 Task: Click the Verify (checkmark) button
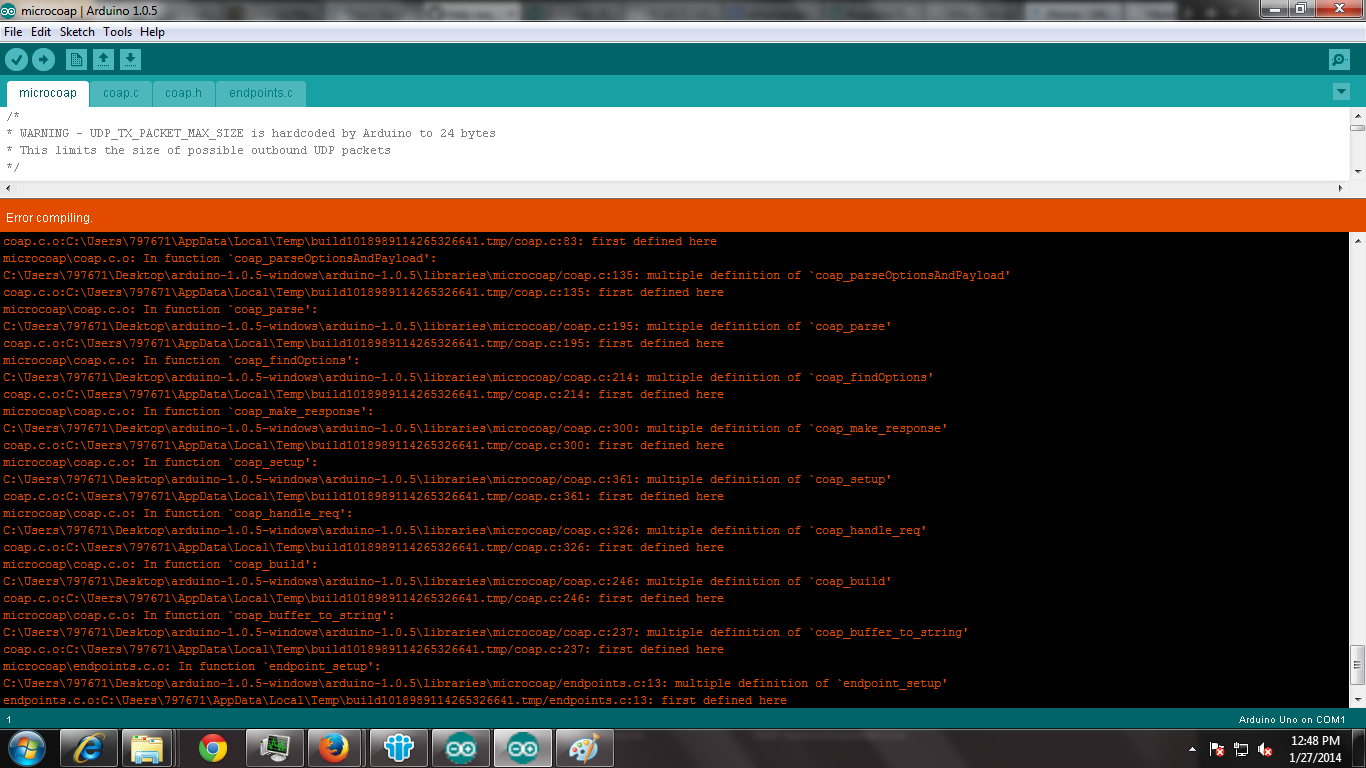point(17,60)
